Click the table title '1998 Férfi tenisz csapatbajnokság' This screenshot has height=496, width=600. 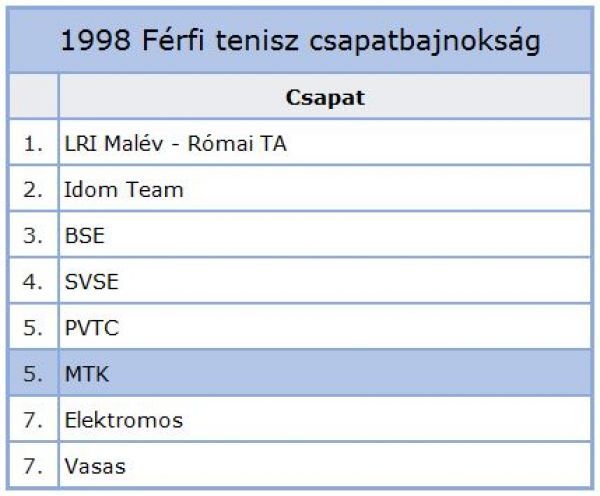pos(300,41)
